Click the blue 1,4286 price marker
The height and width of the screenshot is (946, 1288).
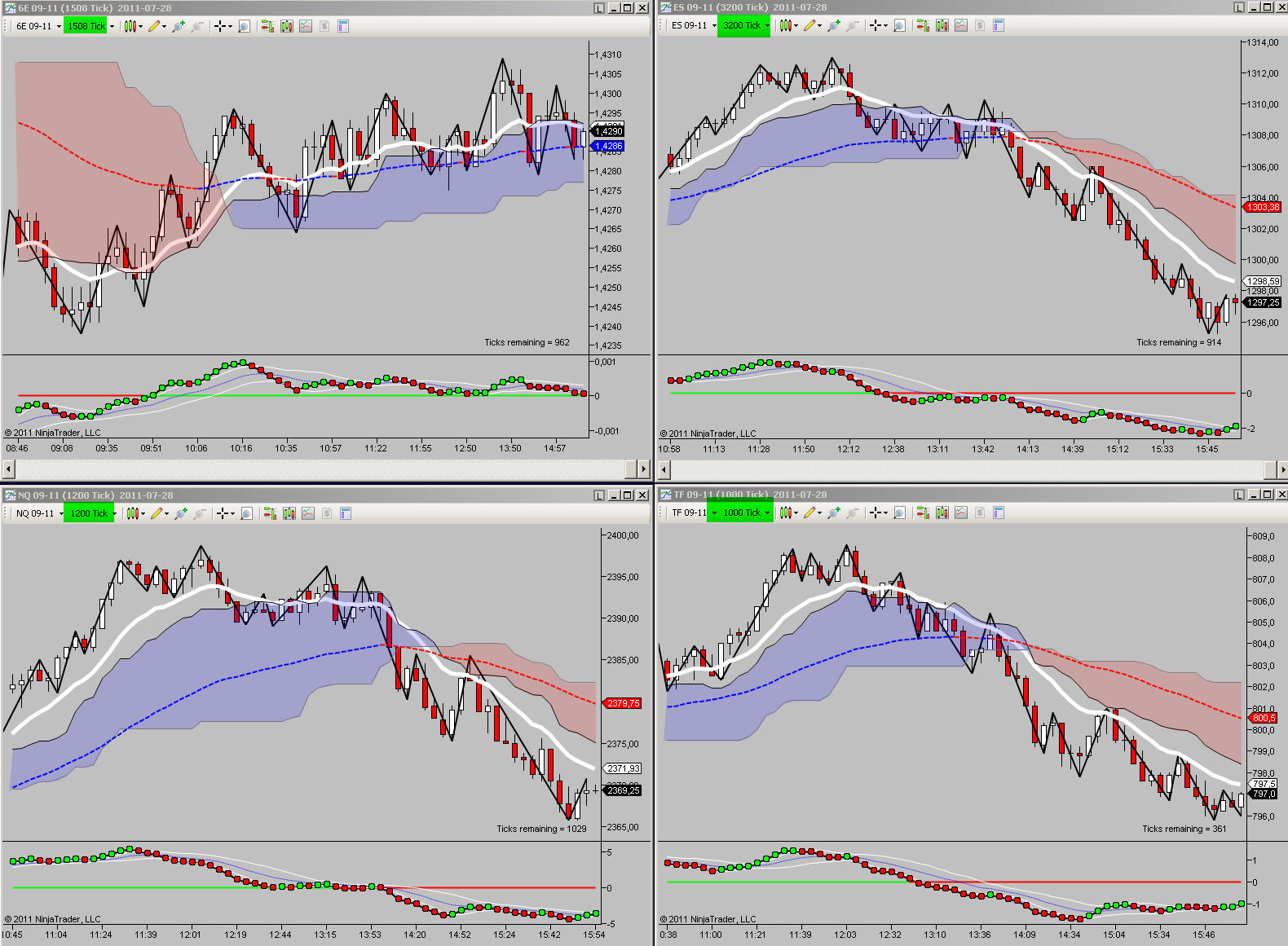608,147
